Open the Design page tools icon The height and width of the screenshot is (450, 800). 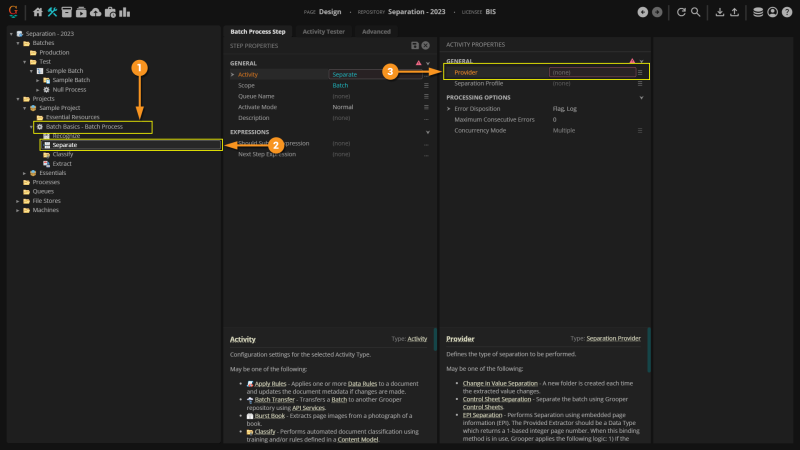52,12
